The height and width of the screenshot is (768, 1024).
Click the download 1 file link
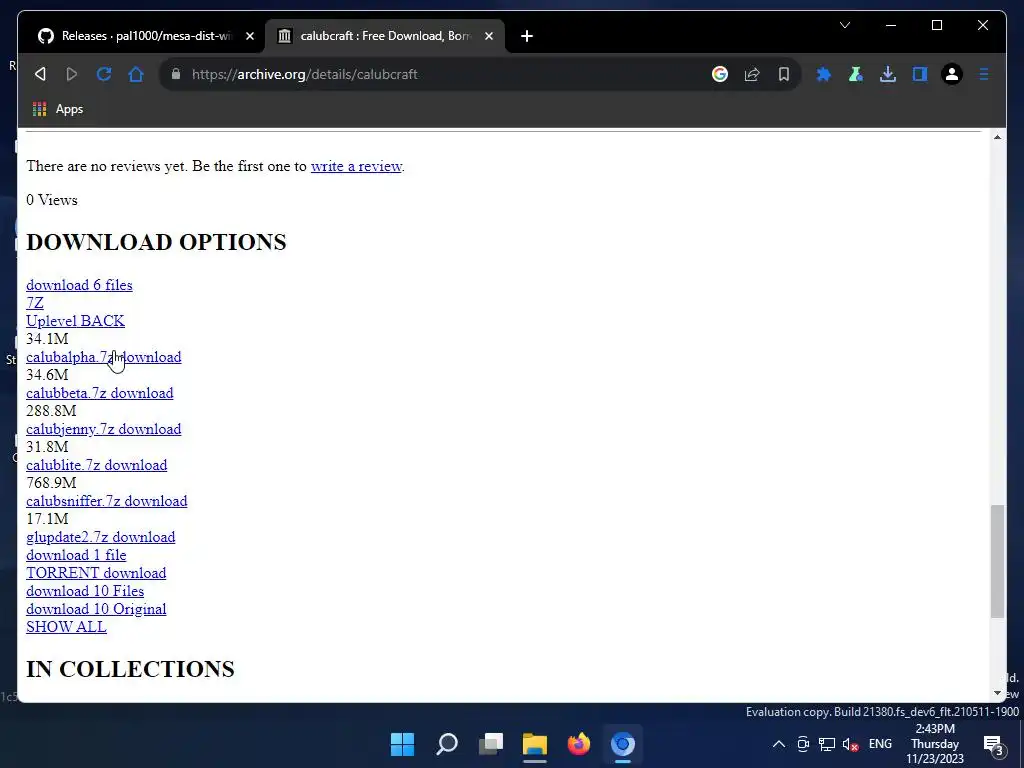click(x=76, y=555)
